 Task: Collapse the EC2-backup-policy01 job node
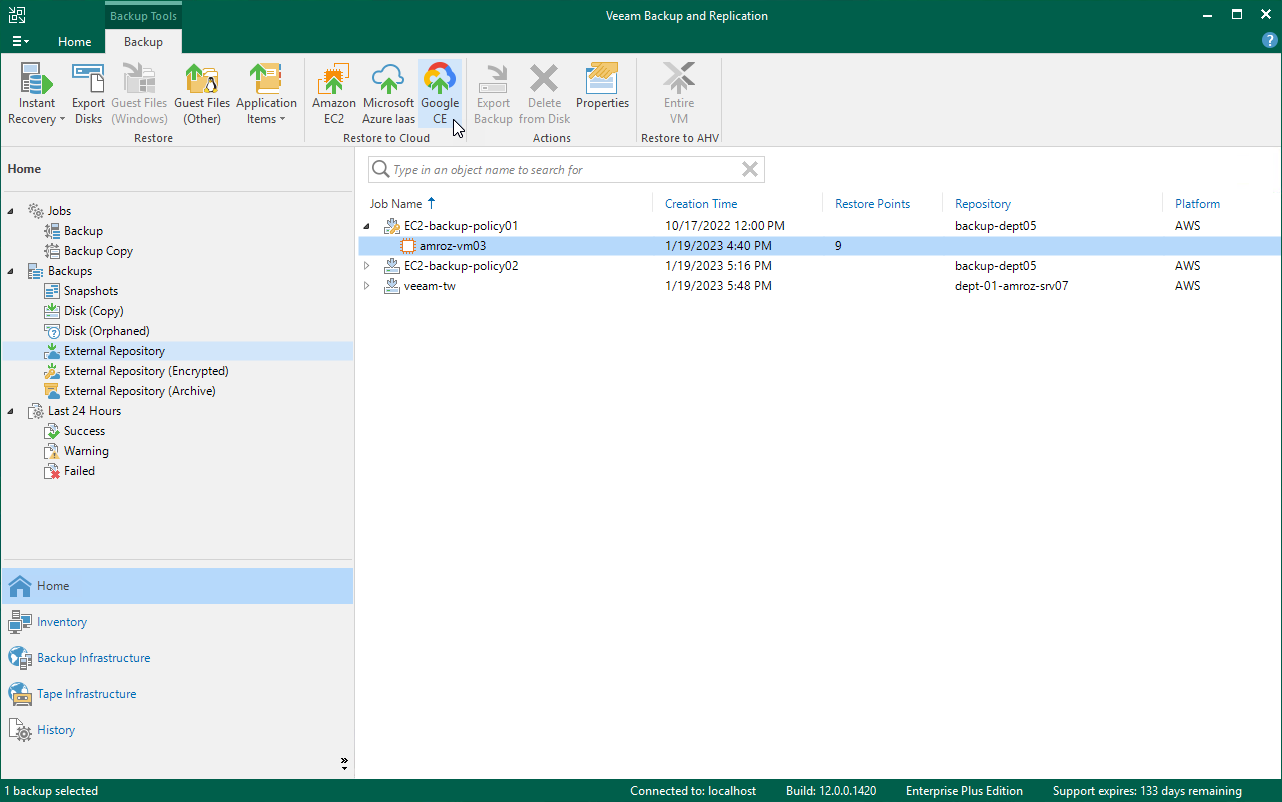click(x=367, y=226)
